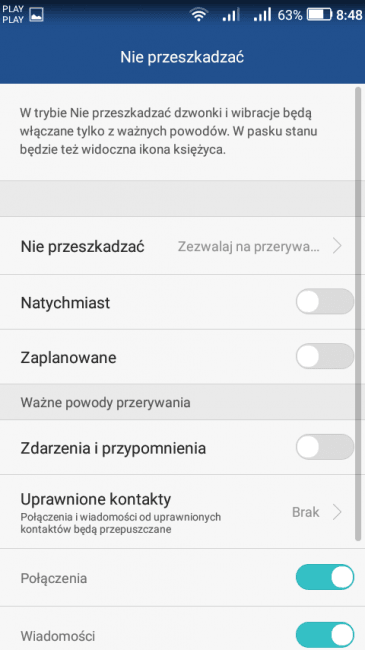Tap the 8:48 clock in status bar
The height and width of the screenshot is (650, 365).
[349, 15]
